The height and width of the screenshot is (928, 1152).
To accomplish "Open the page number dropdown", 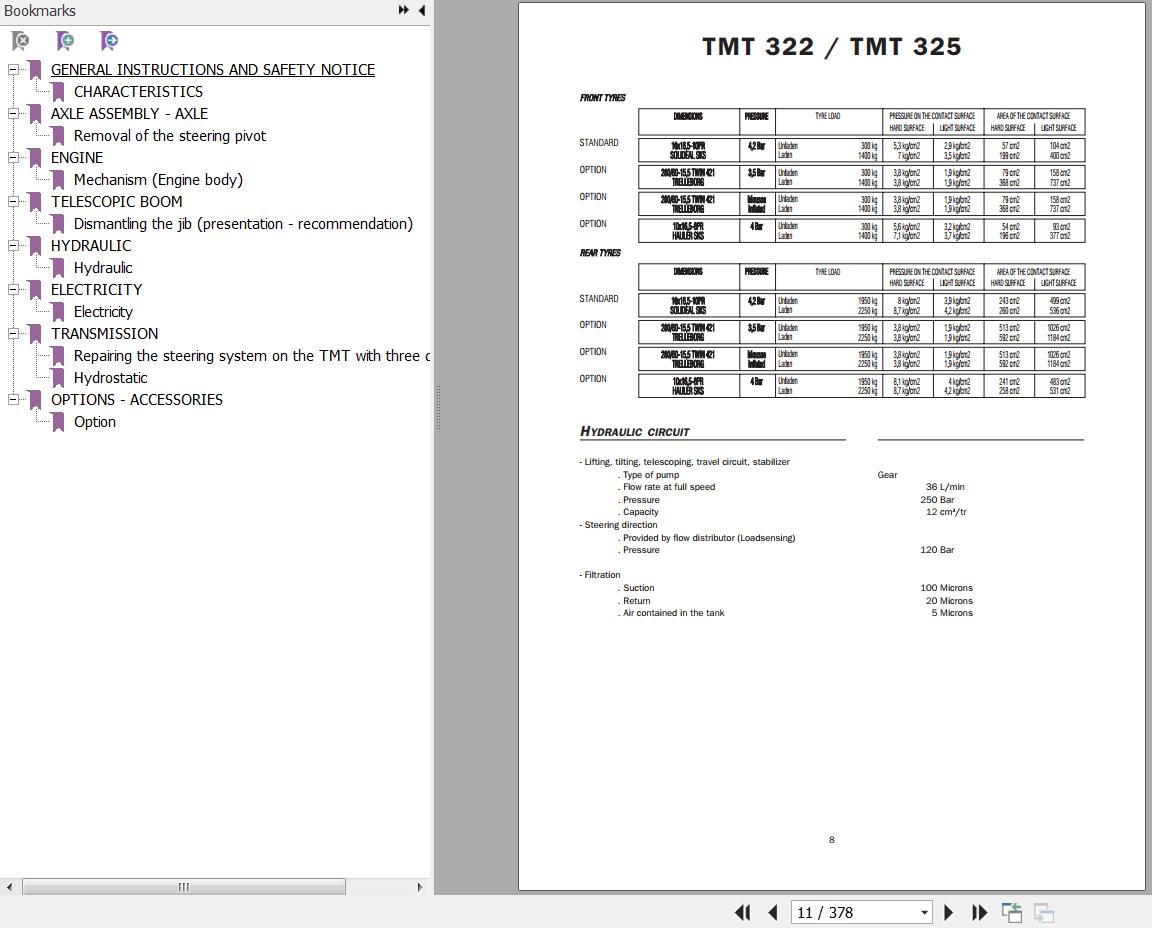I will point(924,913).
